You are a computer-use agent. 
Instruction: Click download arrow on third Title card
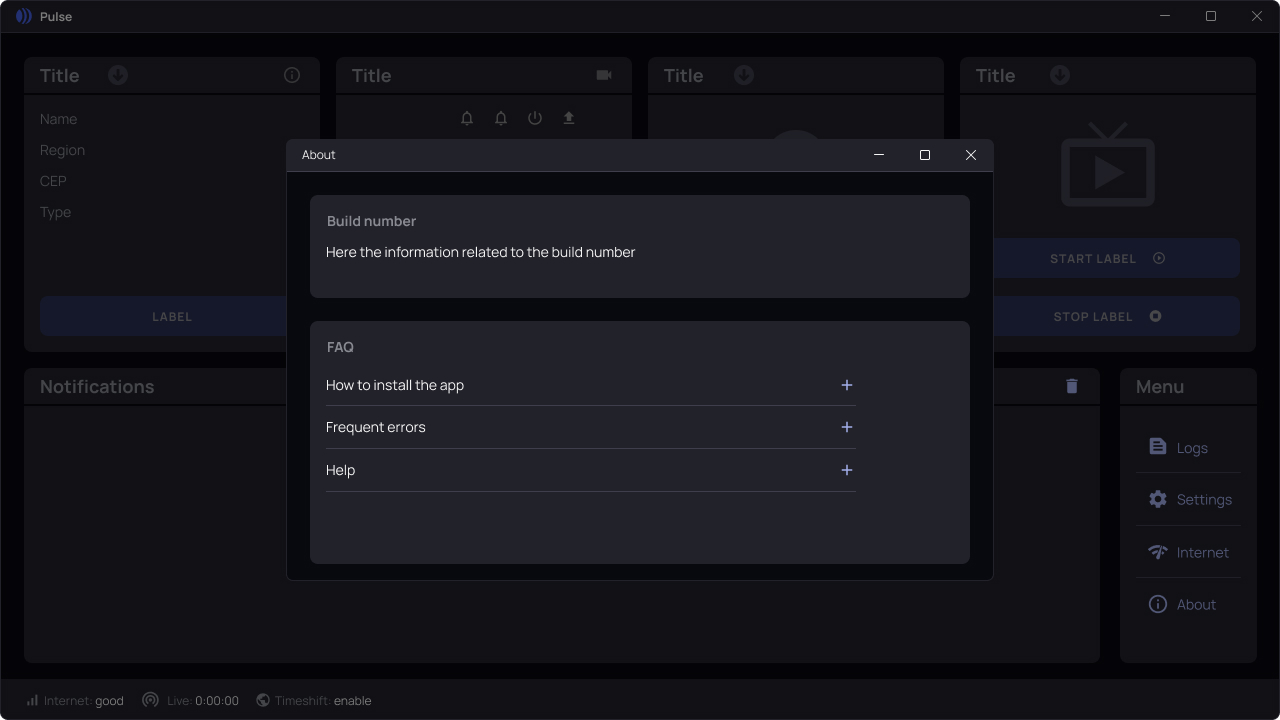744,75
